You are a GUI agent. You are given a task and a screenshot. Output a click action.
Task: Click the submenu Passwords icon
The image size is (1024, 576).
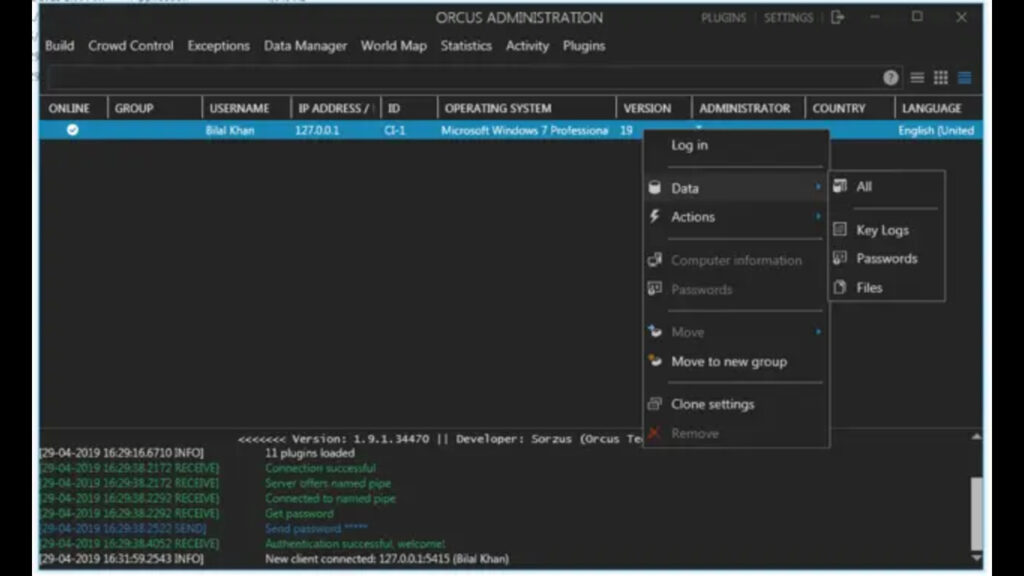pyautogui.click(x=840, y=258)
